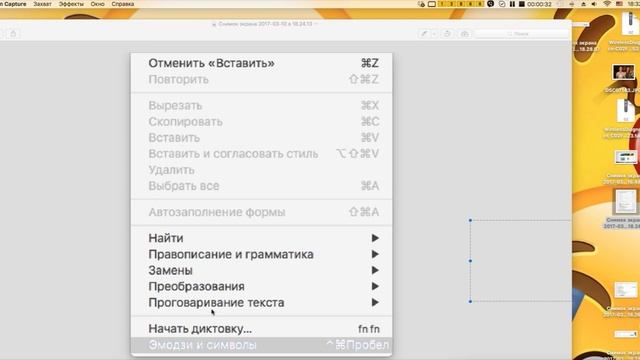Choose Начать диктовку… from the menu
Viewport: 640px width, 360px height.
(x=261, y=329)
